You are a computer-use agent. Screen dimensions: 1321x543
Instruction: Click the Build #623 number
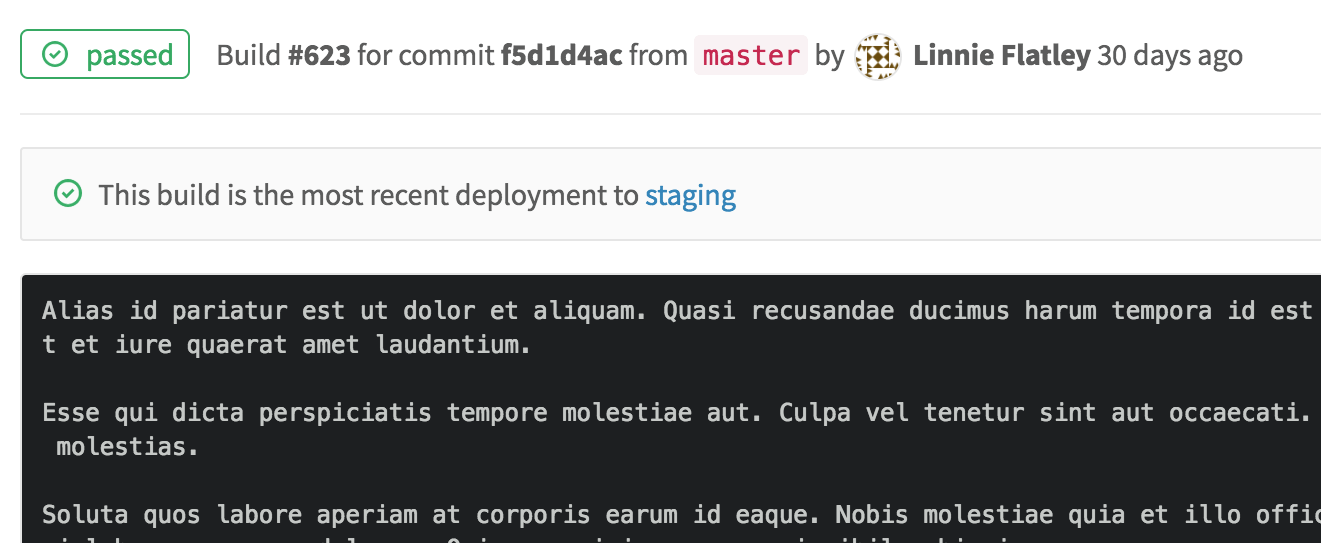(x=319, y=55)
